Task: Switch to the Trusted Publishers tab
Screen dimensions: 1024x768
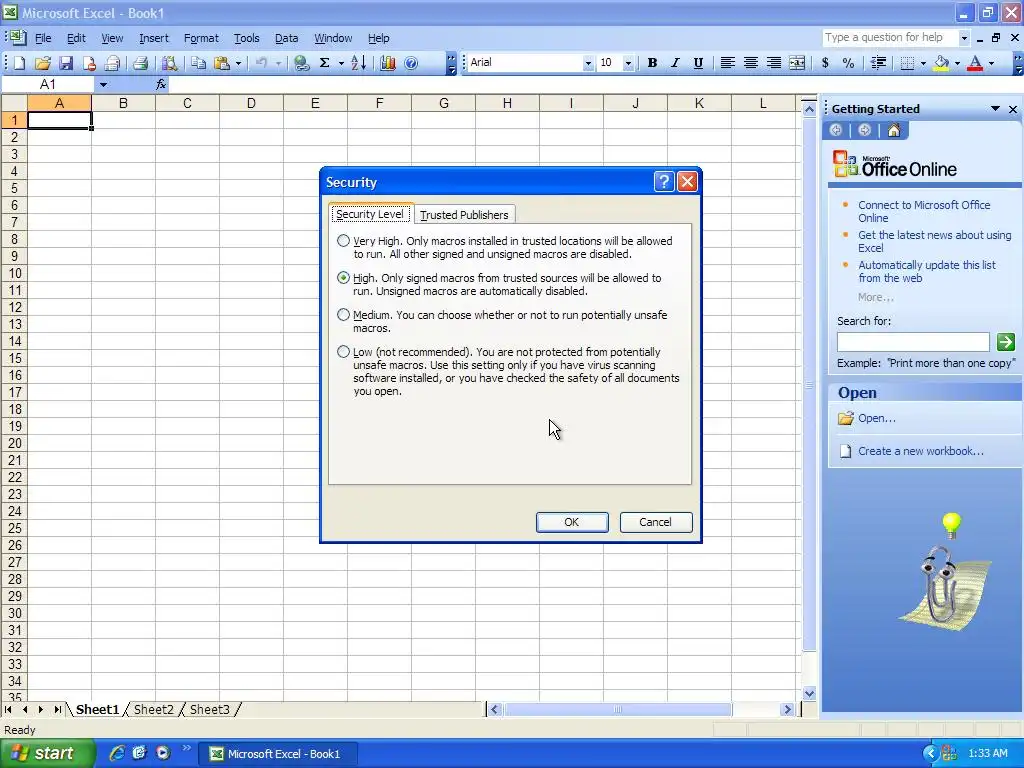Action: point(464,215)
